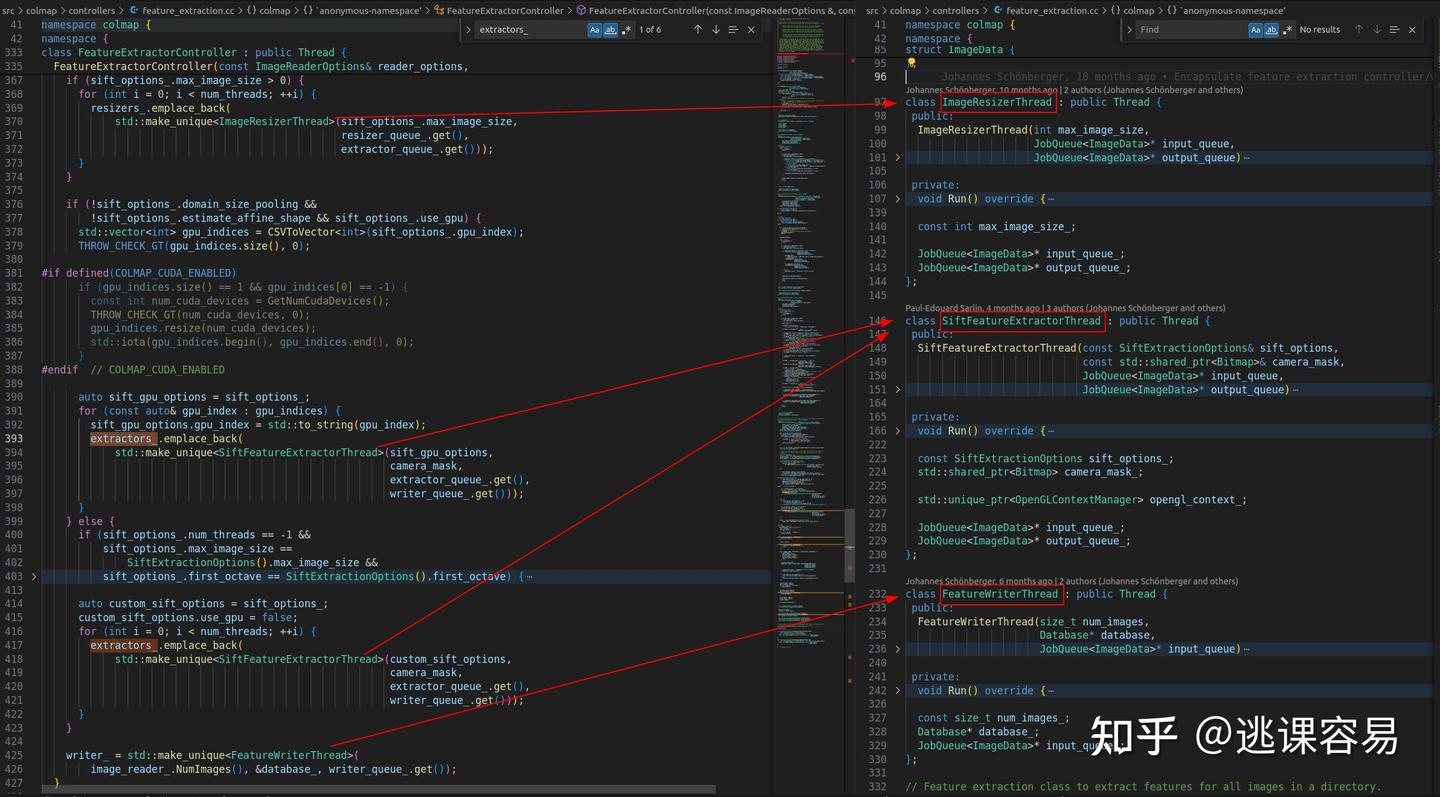1440x797 pixels.
Task: Open 'controllers' breadcrumb in the ImageResizerThread editor
Action: 955,10
